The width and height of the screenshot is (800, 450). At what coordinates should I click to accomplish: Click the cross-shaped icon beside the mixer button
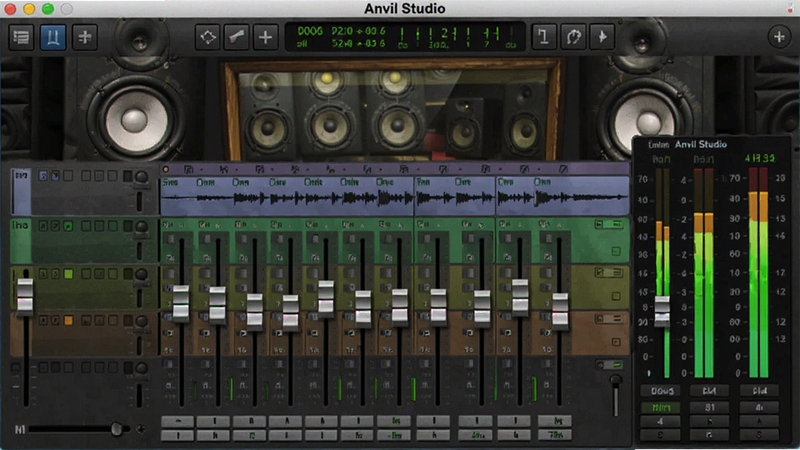[x=85, y=37]
